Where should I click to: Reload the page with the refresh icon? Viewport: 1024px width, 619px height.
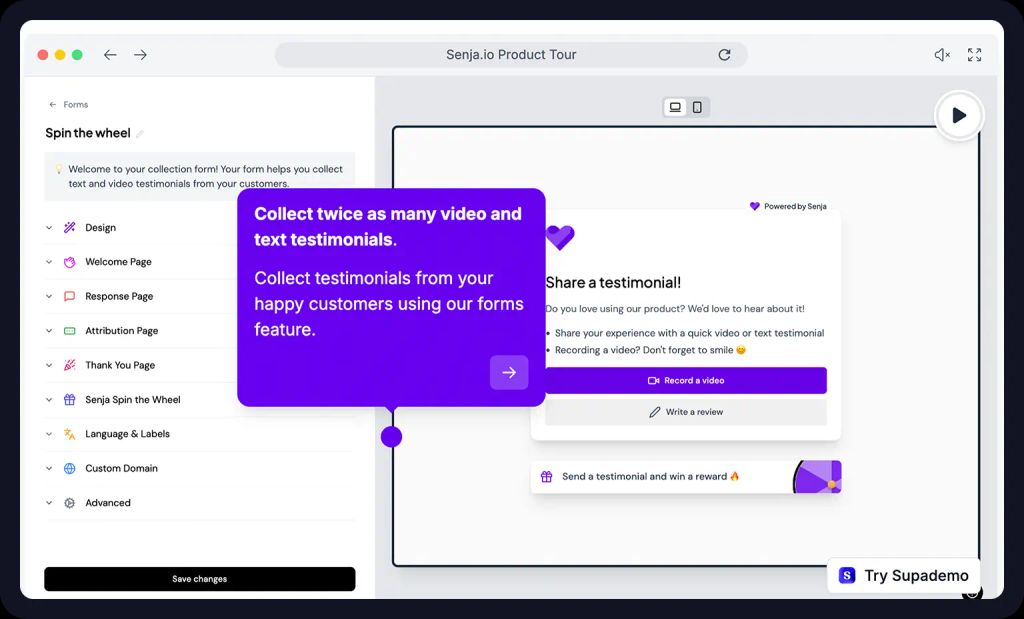724,55
